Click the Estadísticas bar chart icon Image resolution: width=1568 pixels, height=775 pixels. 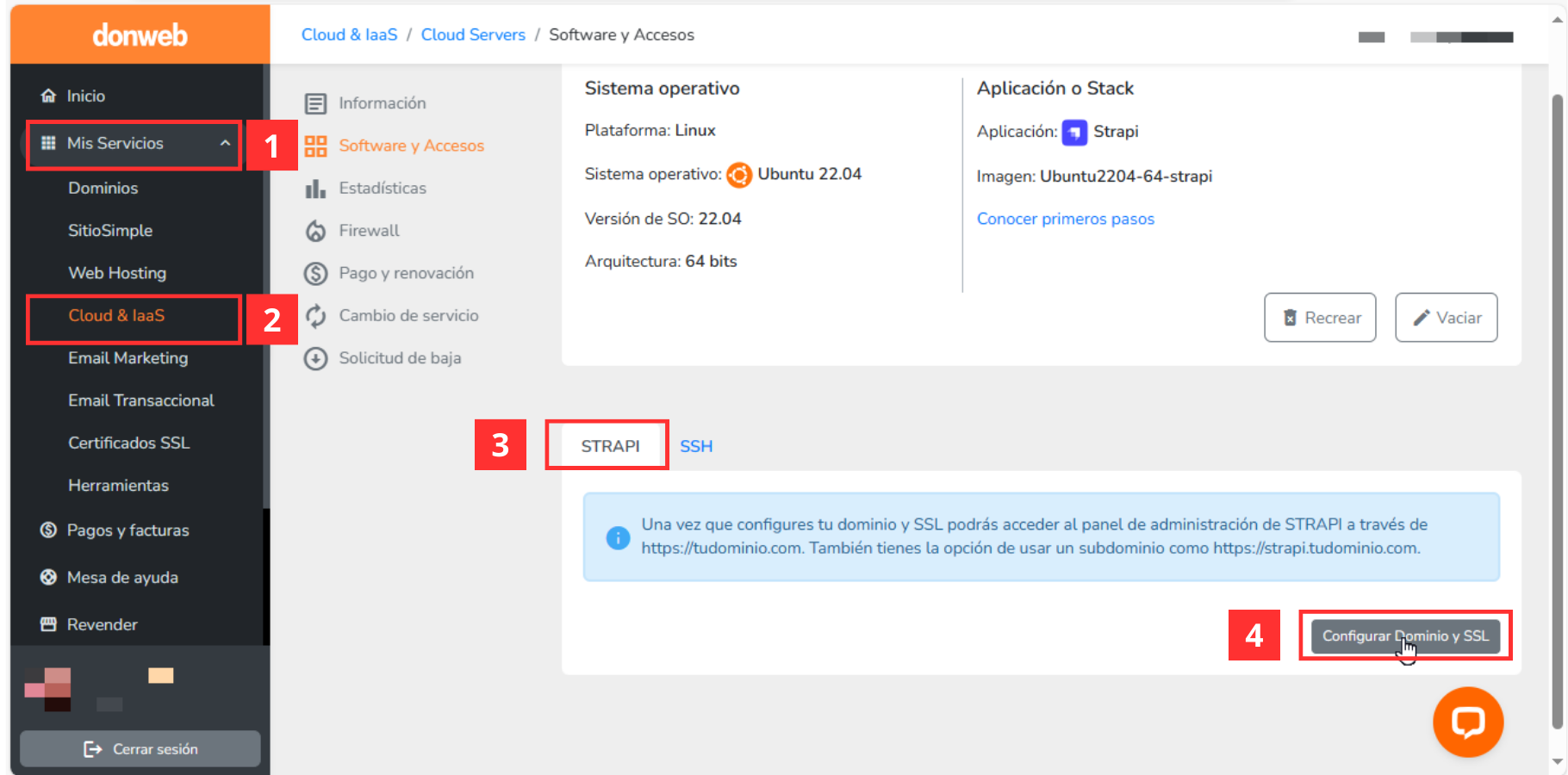[x=316, y=188]
